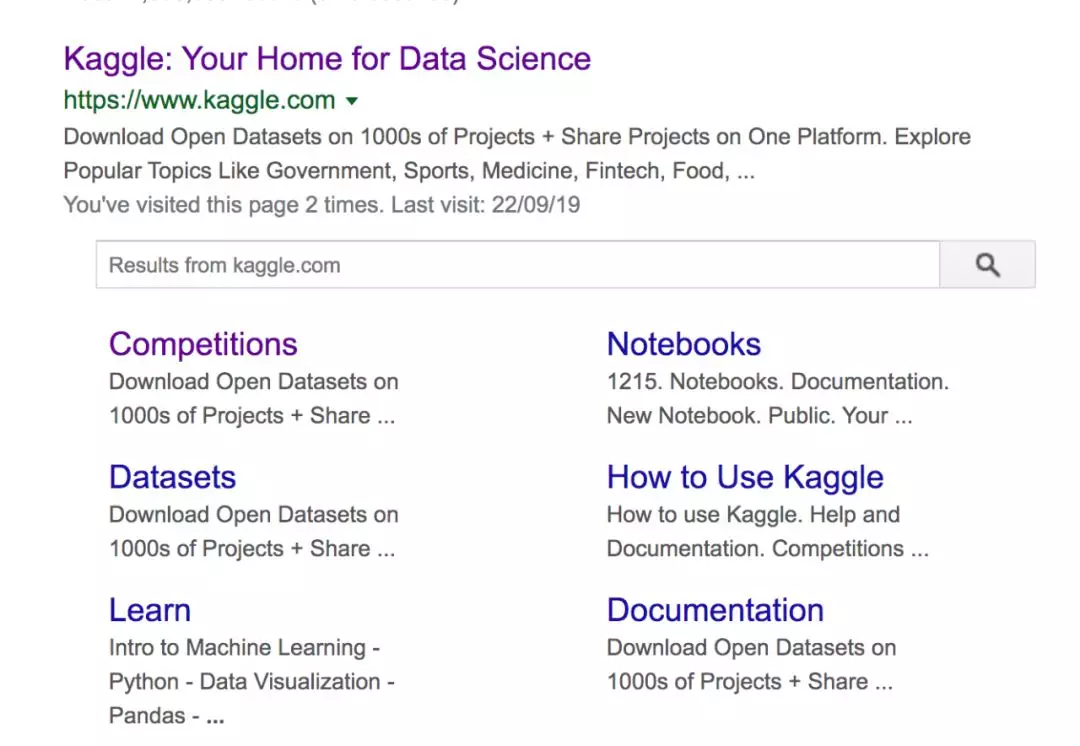Viewport: 1080px width, 746px height.
Task: Click the Documentation snippet below its heading
Action: coord(751,665)
